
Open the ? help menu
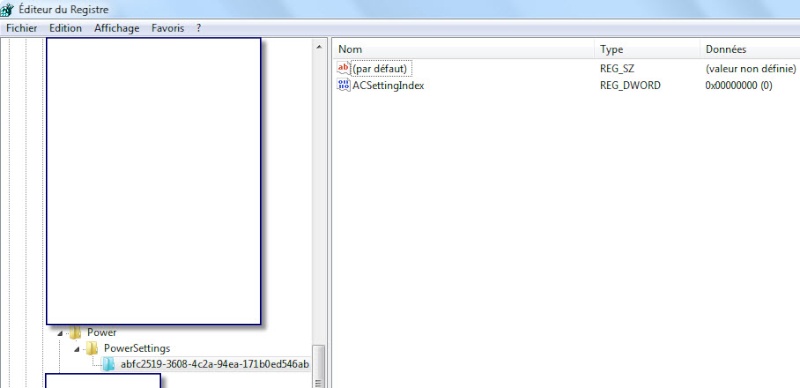(198, 29)
